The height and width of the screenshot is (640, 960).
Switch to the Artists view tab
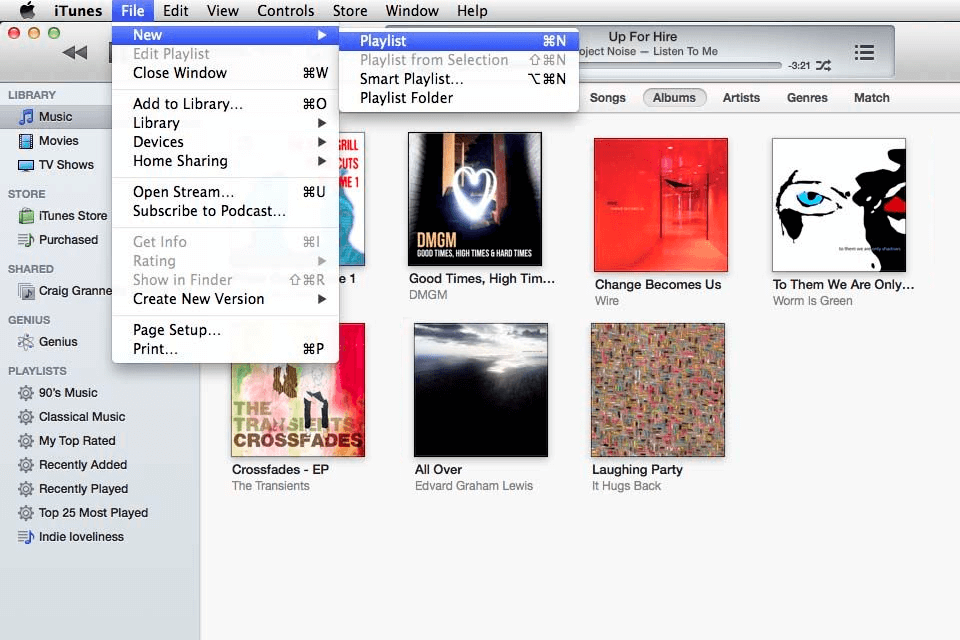click(x=741, y=98)
